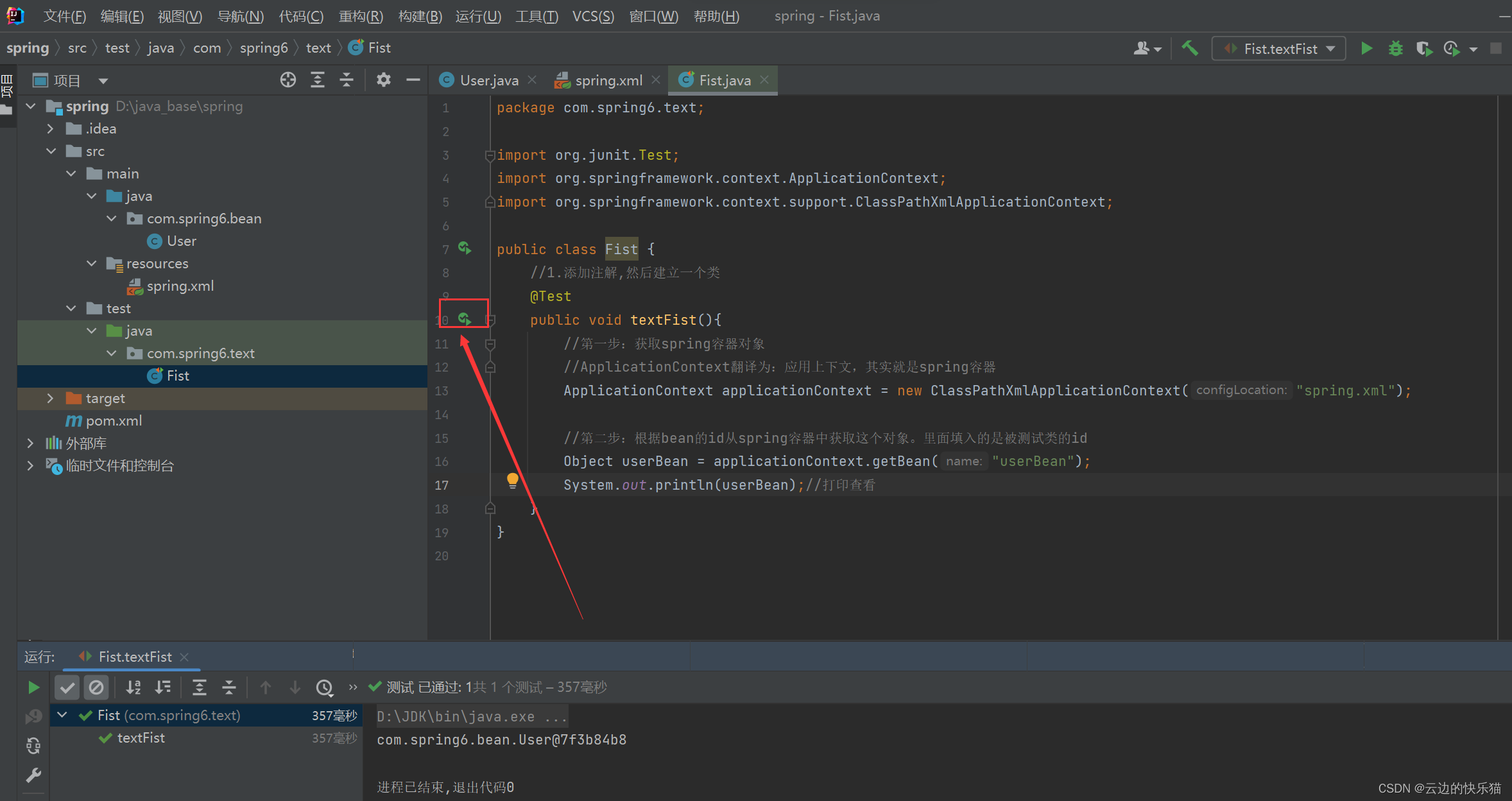1512x801 pixels.
Task: Expand all test results icon
Action: pyautogui.click(x=200, y=688)
